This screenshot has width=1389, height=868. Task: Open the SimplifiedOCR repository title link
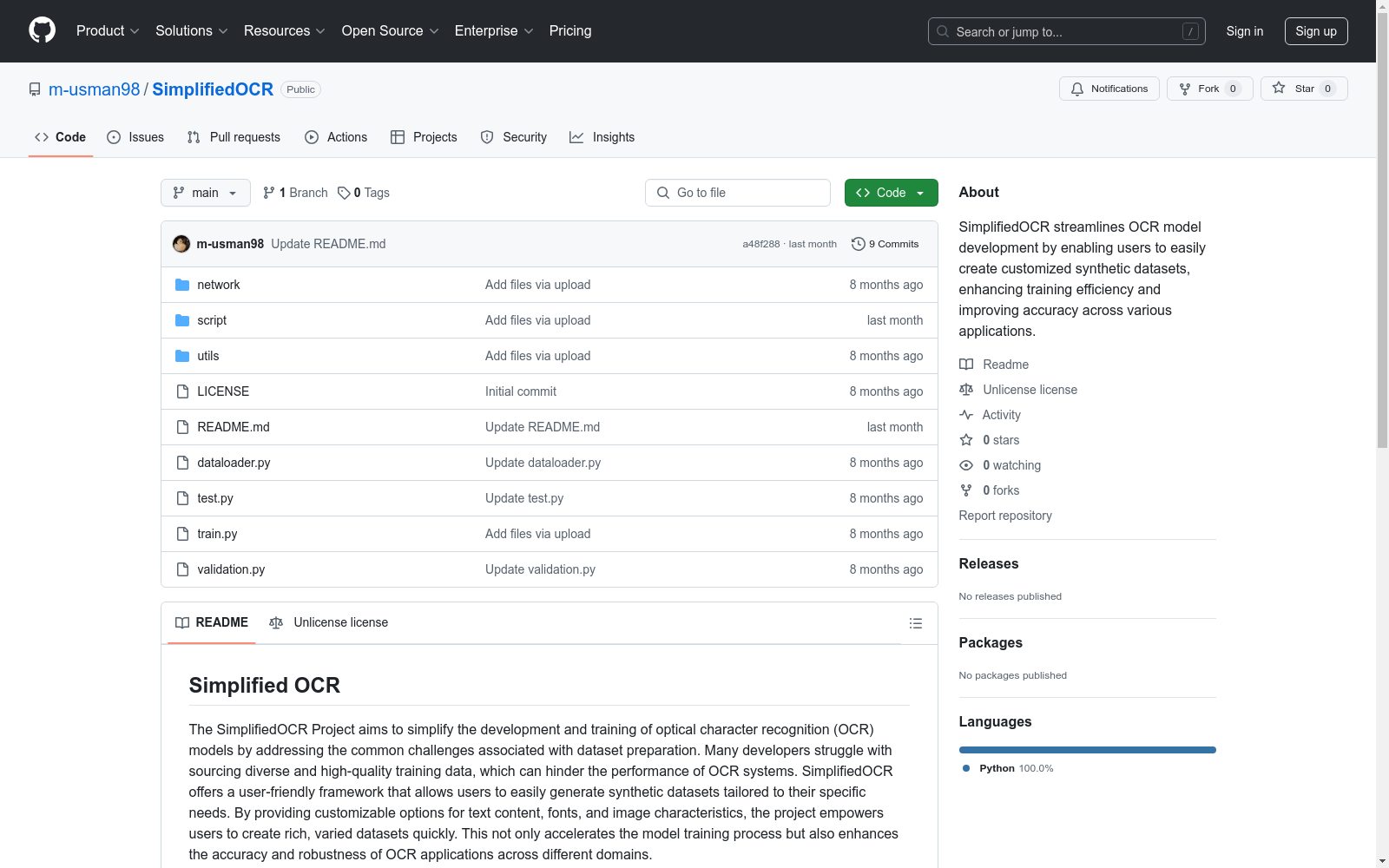(213, 89)
